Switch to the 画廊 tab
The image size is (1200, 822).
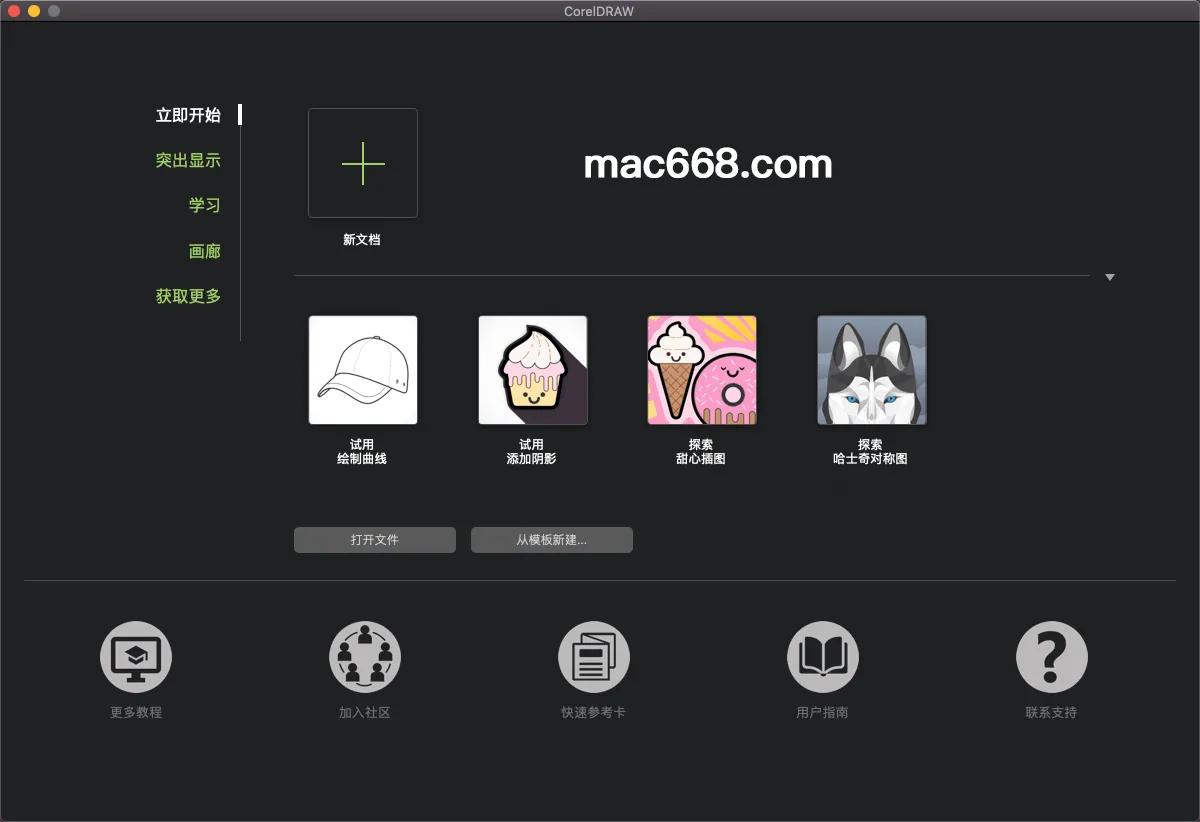click(205, 250)
